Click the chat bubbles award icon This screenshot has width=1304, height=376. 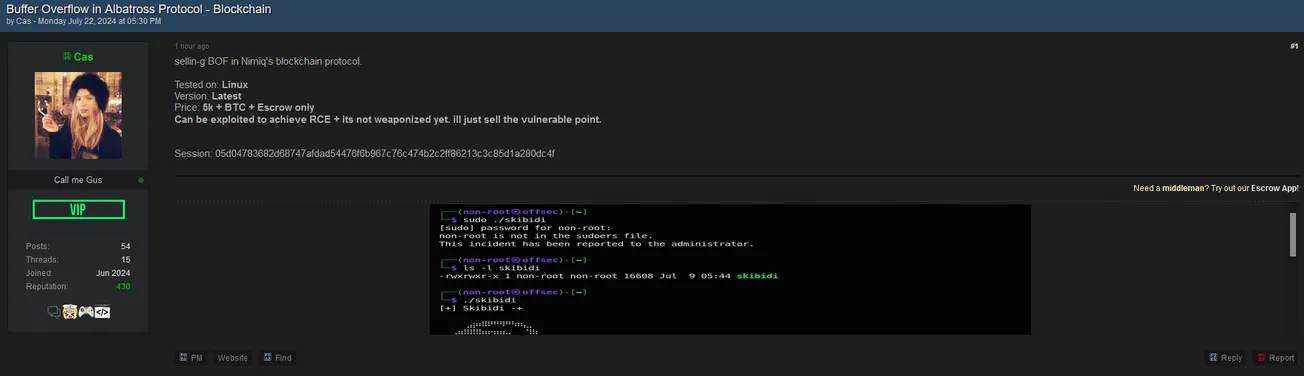[54, 311]
